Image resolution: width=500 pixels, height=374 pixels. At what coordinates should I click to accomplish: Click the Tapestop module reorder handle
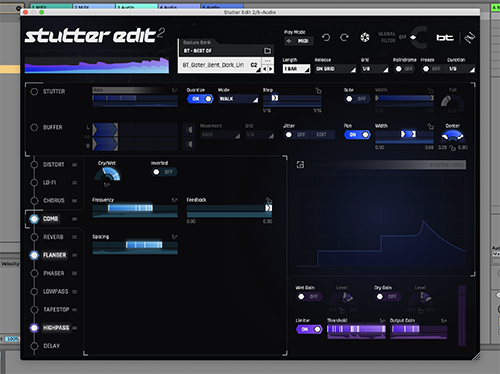75,310
